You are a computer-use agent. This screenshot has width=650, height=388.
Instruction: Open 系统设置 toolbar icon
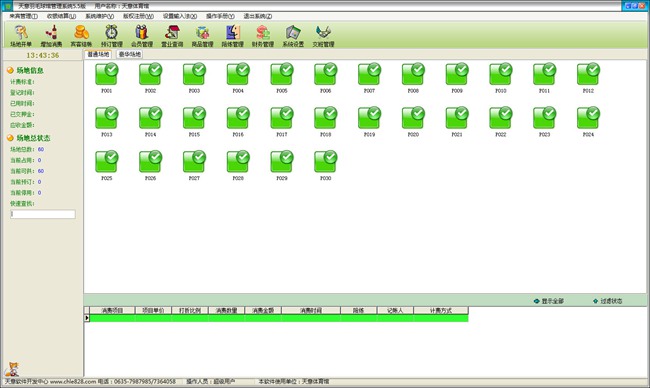(293, 36)
